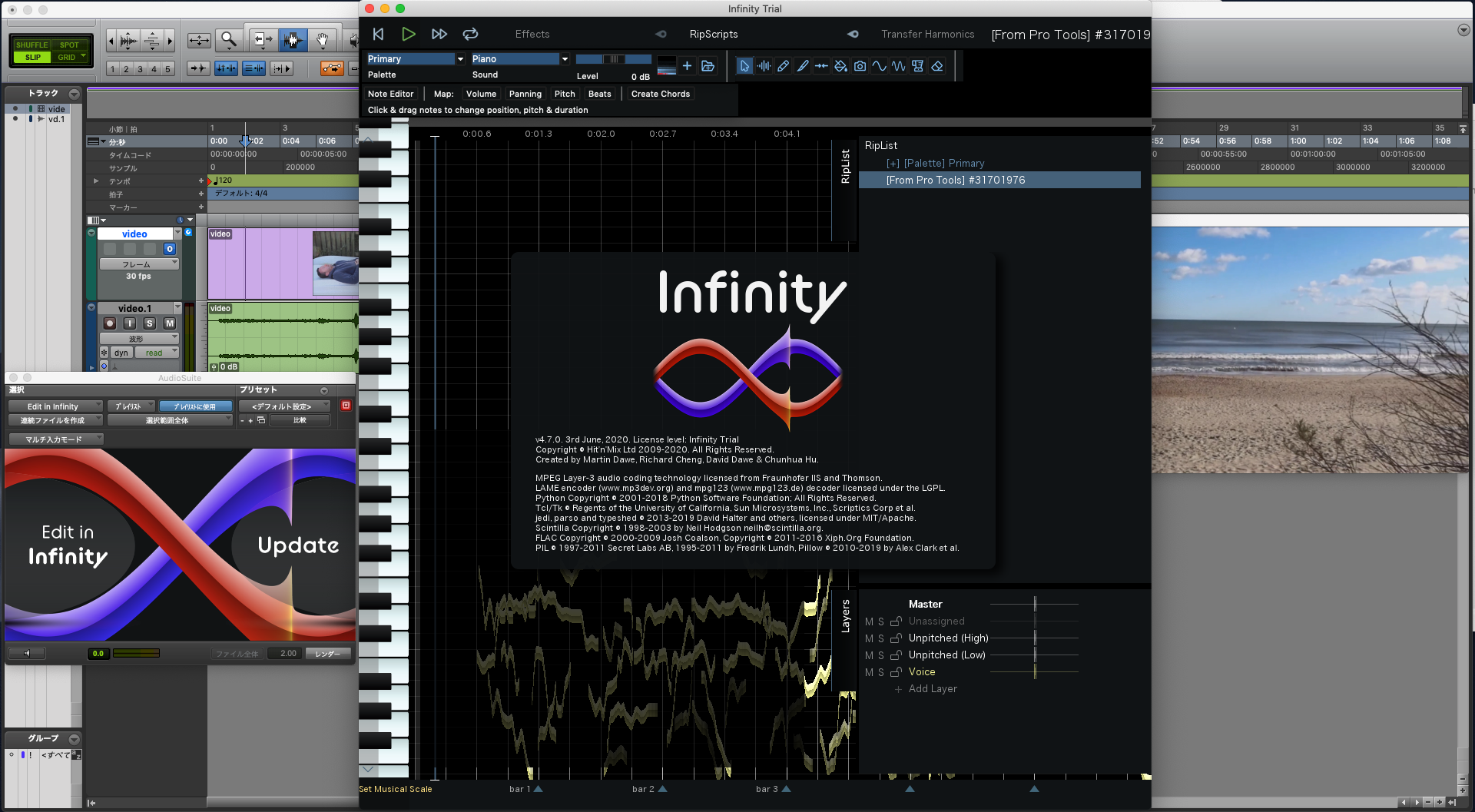
Task: Select the Volume map button
Action: (x=481, y=94)
